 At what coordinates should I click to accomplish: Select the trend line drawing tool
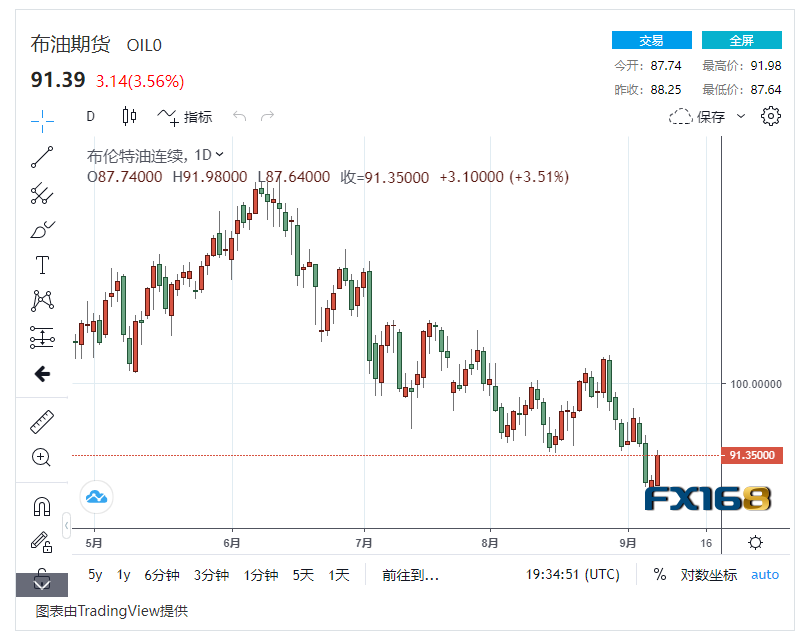[x=42, y=157]
